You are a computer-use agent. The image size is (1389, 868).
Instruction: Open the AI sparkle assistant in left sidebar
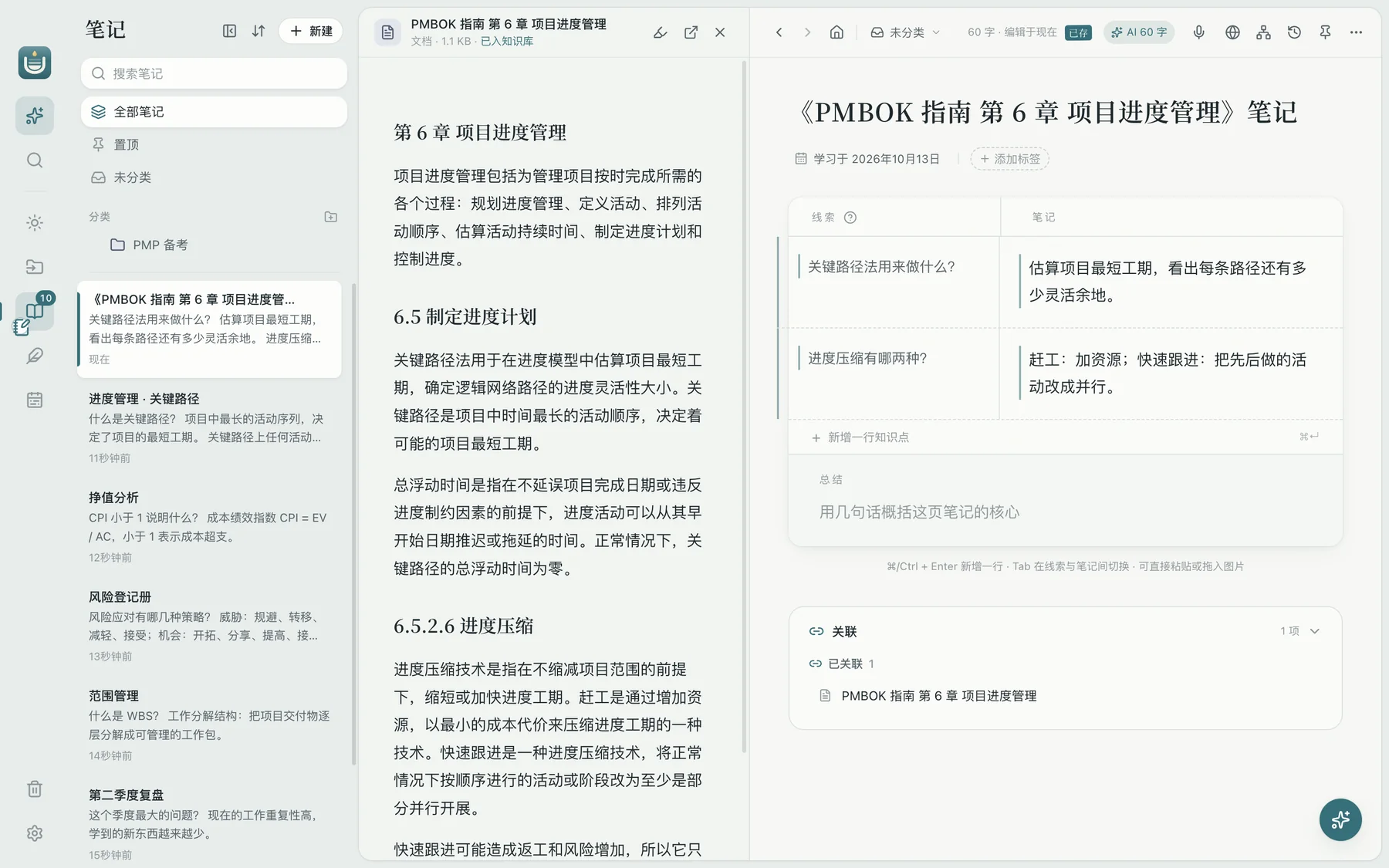click(35, 116)
